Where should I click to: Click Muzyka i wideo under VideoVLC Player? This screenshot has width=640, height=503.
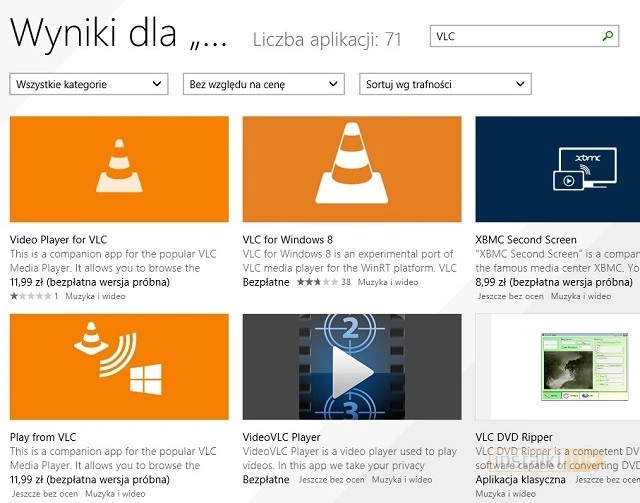402,480
